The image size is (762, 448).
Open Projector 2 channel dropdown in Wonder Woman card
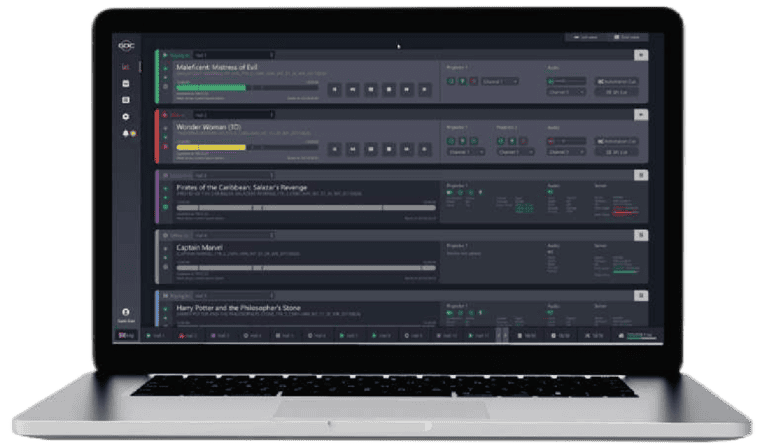(x=515, y=152)
